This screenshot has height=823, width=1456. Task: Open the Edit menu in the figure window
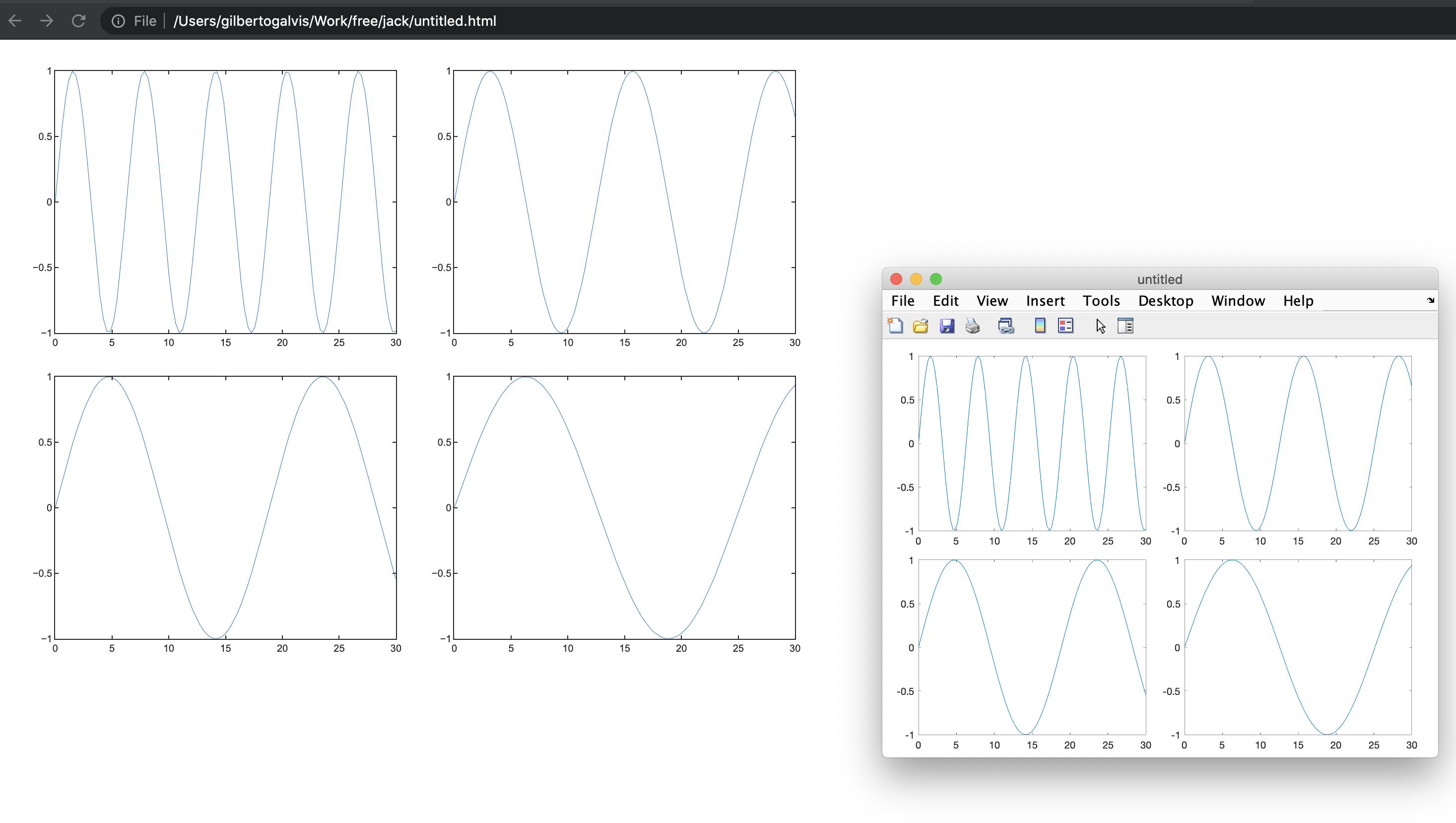coord(946,301)
